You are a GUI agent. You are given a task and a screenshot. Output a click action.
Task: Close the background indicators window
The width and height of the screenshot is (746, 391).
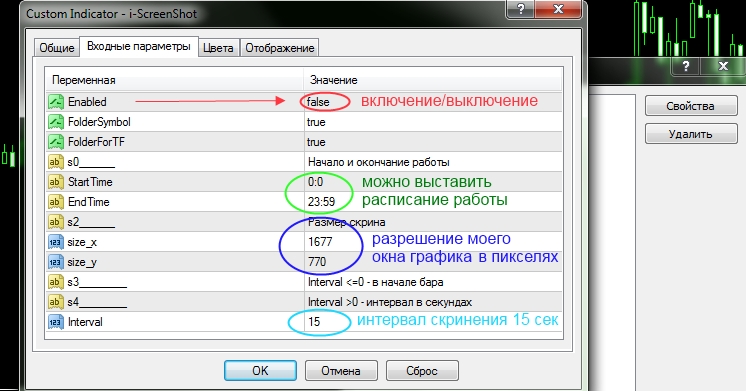coord(723,66)
